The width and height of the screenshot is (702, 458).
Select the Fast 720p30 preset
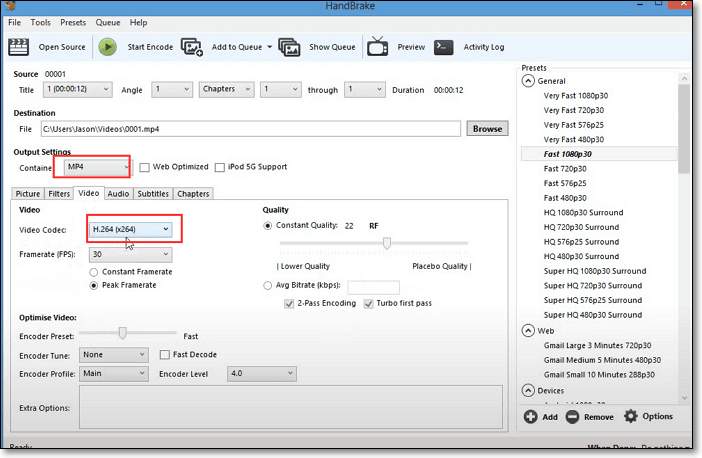point(565,169)
